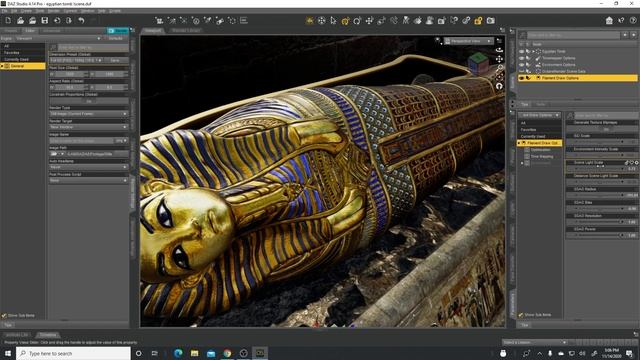This screenshot has height=360, width=640.
Task: Click the What's This help pointer icon
Action: [621, 20]
